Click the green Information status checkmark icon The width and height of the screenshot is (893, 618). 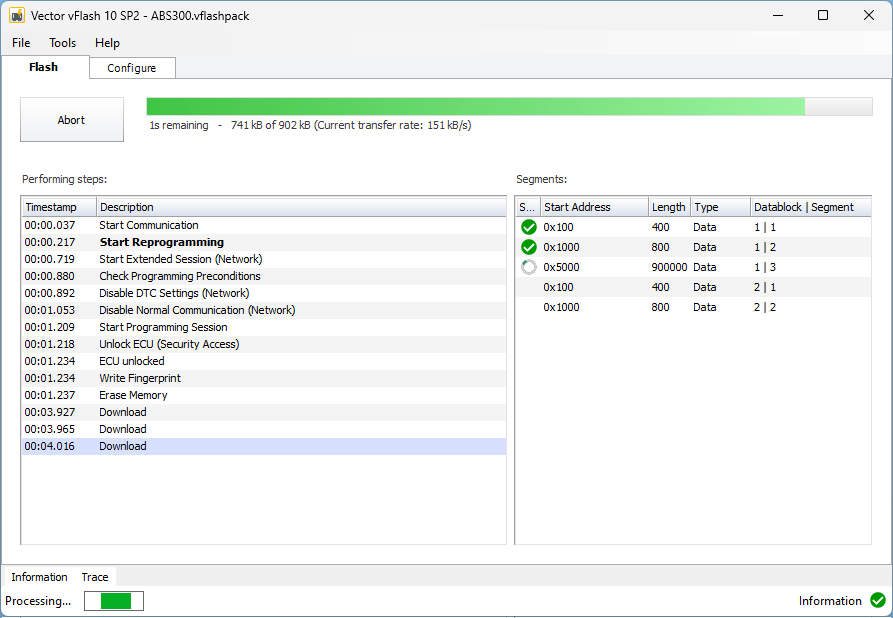tap(878, 600)
